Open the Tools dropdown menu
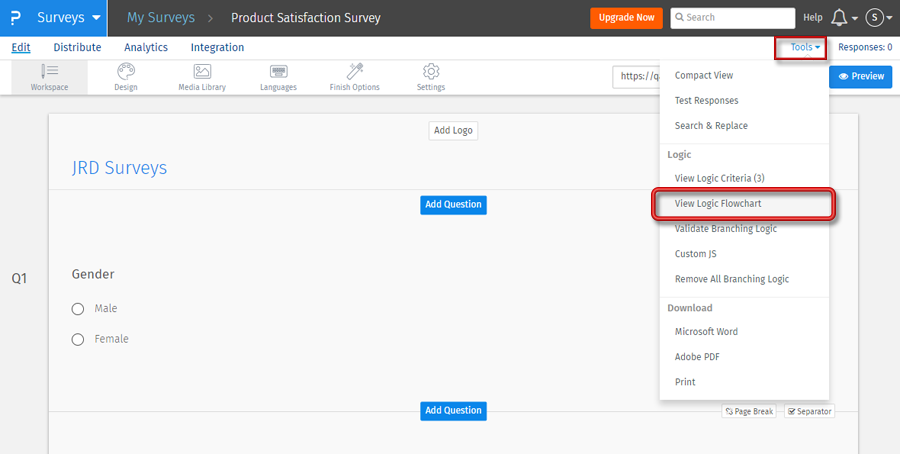This screenshot has height=454, width=900. 805,47
